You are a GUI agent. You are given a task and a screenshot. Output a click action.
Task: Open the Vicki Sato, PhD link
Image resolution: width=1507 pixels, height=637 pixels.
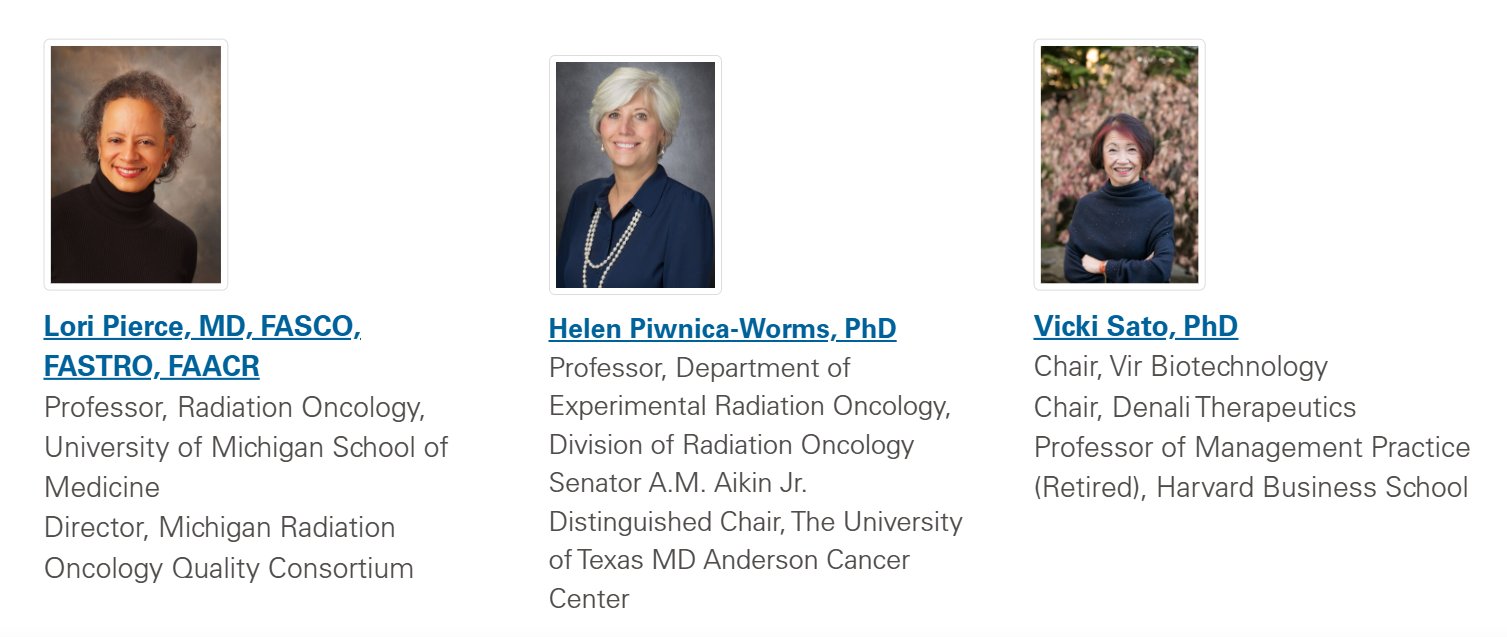[1136, 326]
